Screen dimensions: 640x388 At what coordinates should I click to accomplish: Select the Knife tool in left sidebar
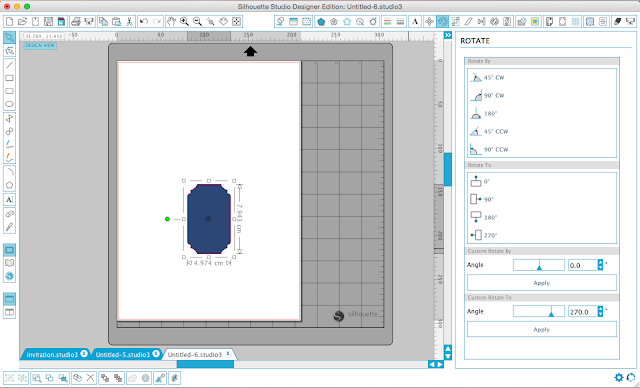9,227
